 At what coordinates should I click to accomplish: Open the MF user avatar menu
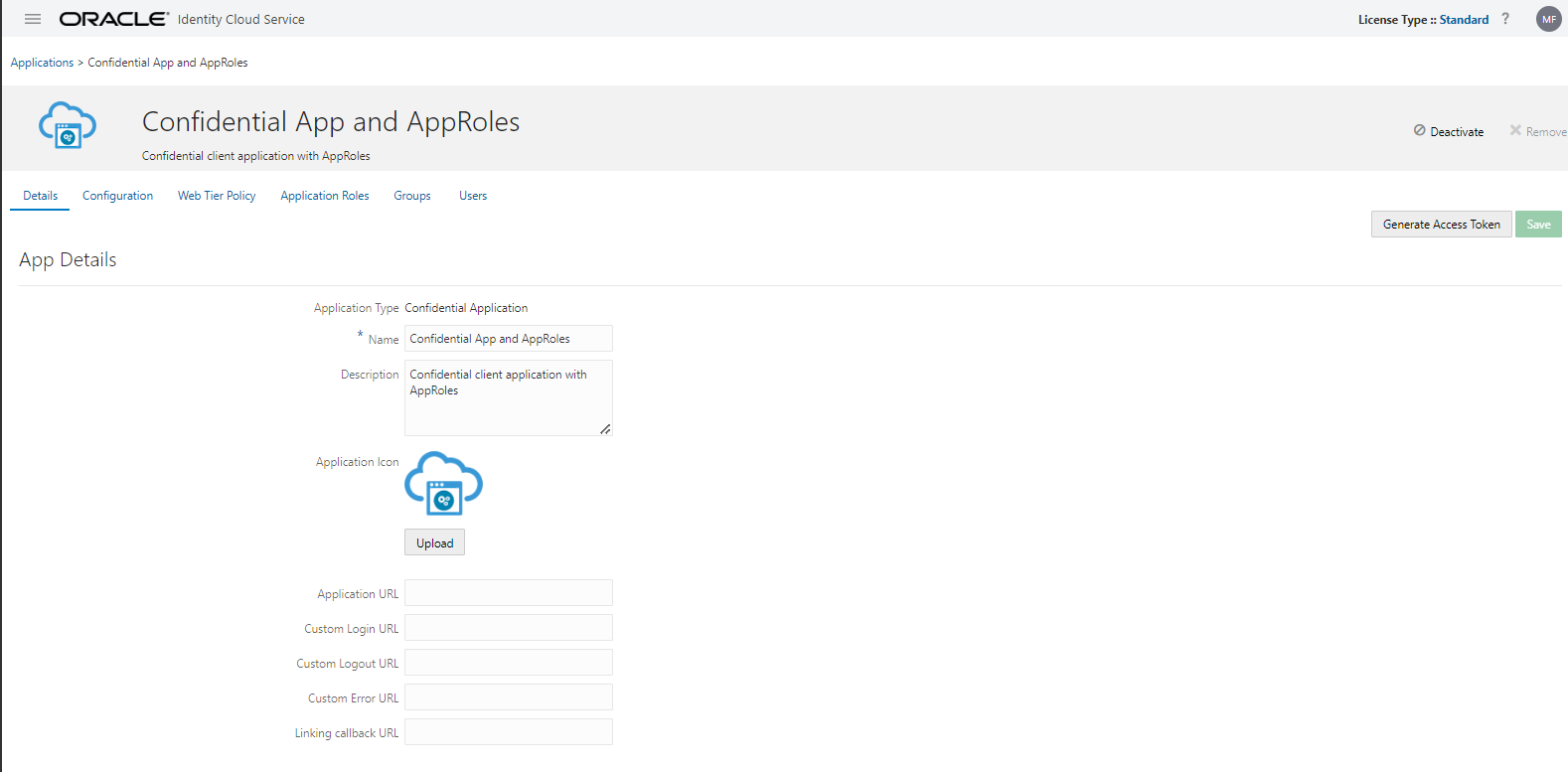point(1549,19)
